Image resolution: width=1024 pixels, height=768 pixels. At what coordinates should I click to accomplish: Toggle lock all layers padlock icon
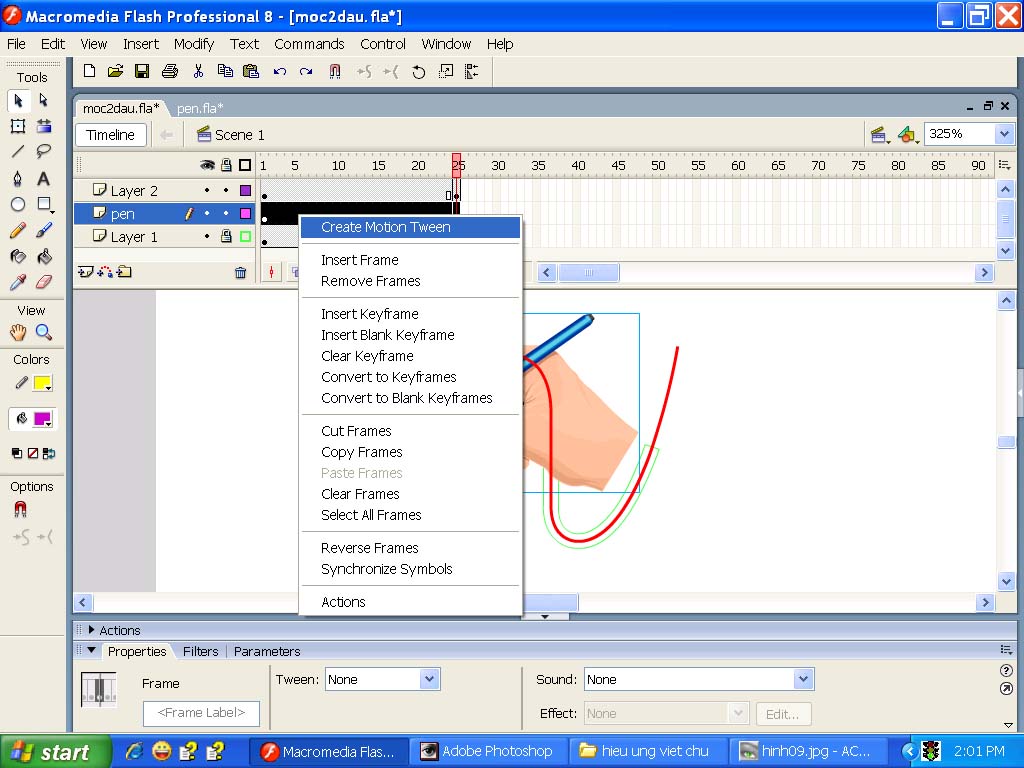click(x=226, y=165)
